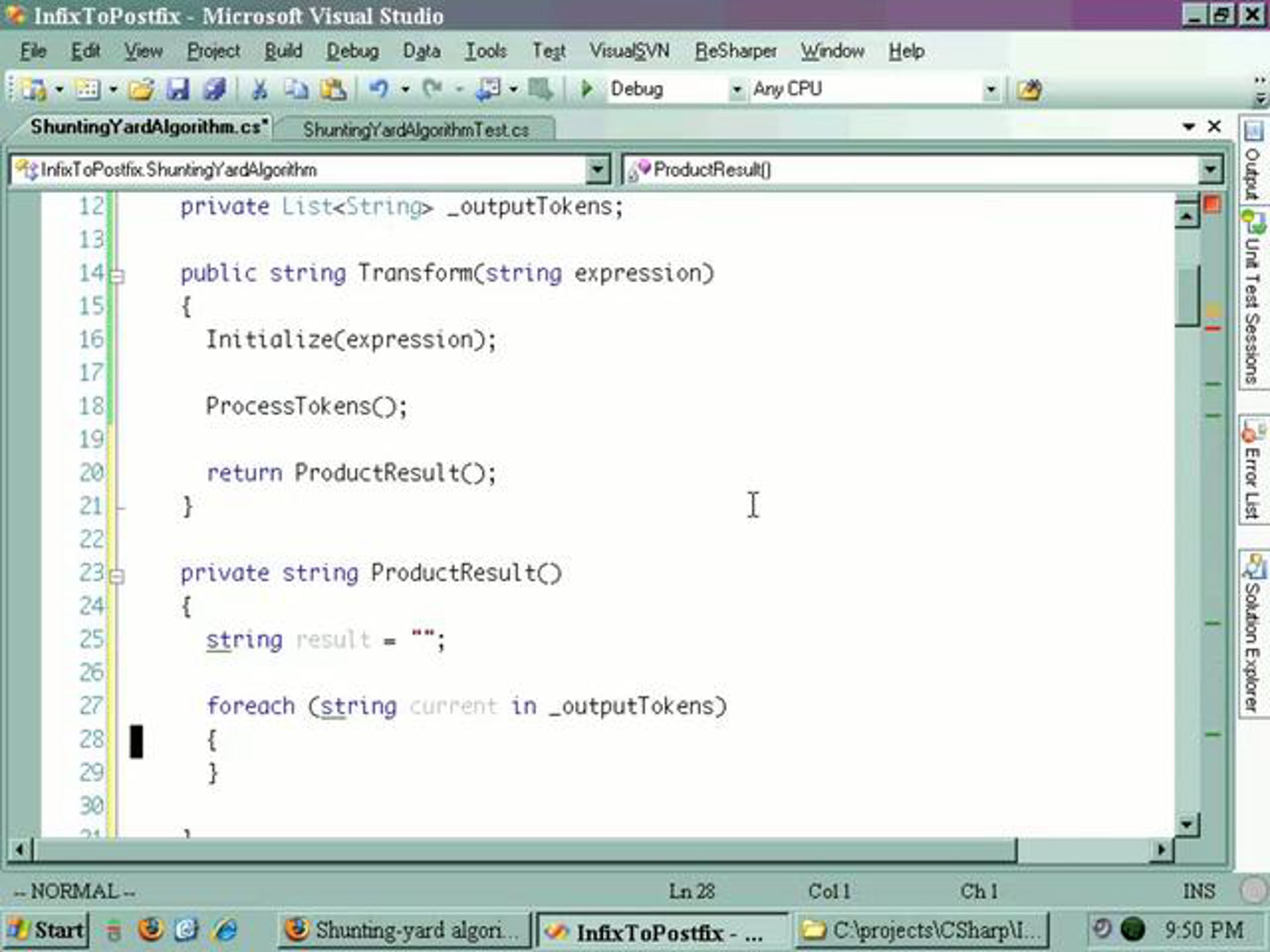Image resolution: width=1270 pixels, height=952 pixels.
Task: Open the Debug menu
Action: (x=352, y=51)
